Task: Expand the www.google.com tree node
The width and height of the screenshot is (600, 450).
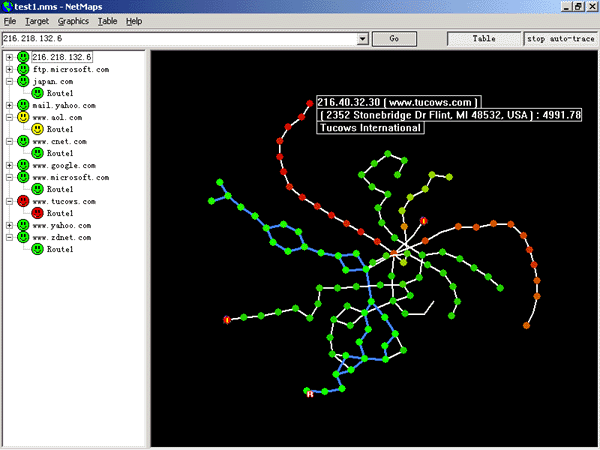Action: [9, 165]
